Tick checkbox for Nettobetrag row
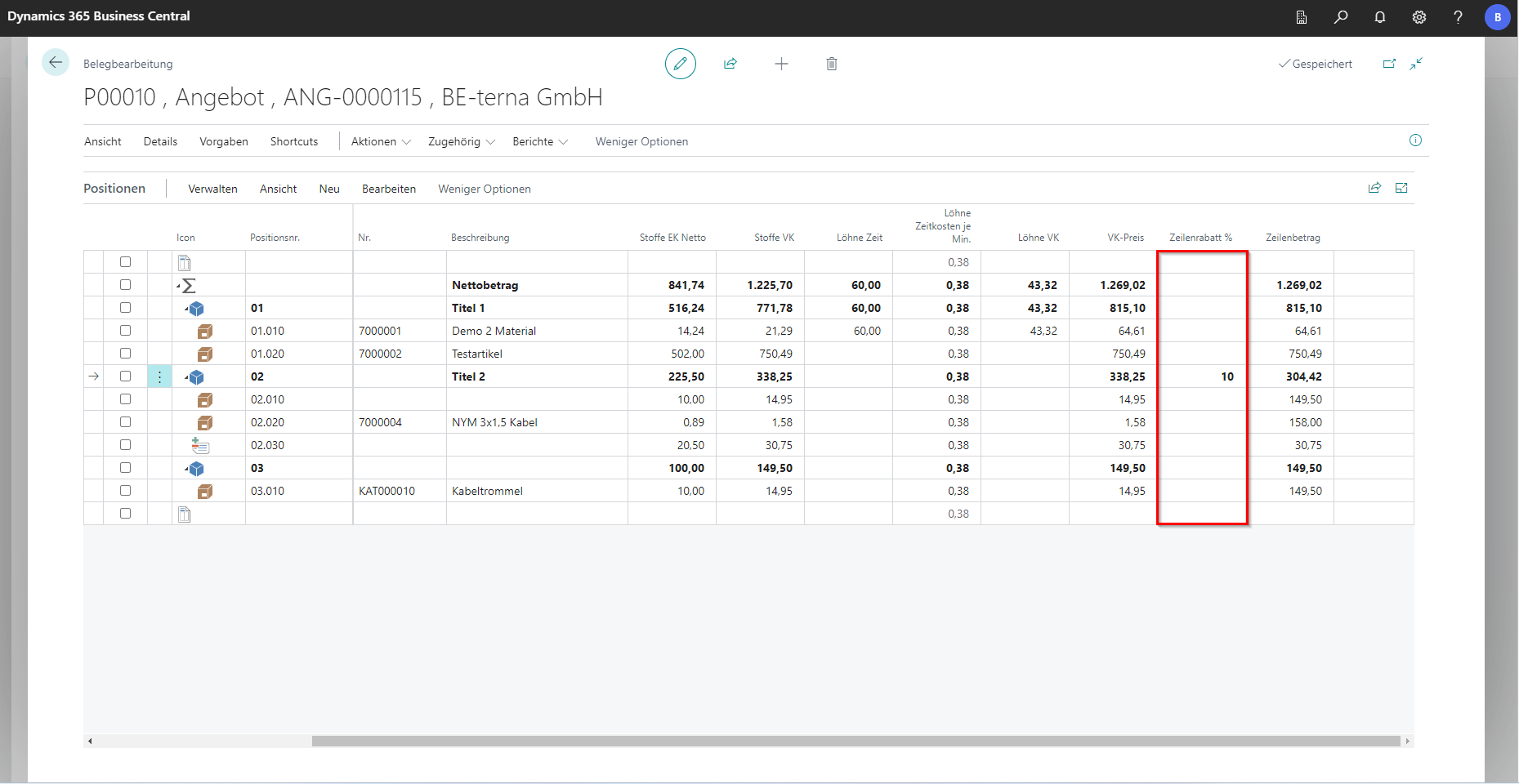The width and height of the screenshot is (1519, 784). pos(125,285)
